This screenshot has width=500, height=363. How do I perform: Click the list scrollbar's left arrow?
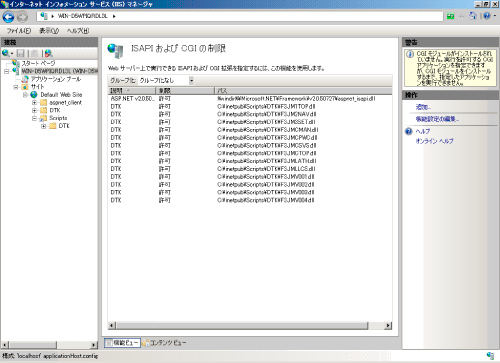click(x=112, y=325)
